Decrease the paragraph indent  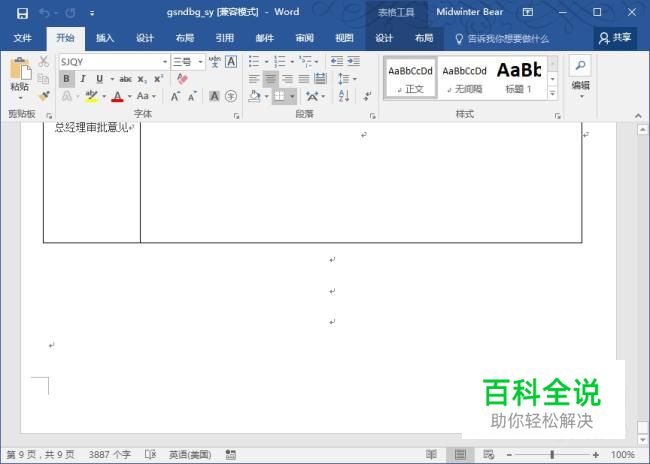click(x=337, y=62)
